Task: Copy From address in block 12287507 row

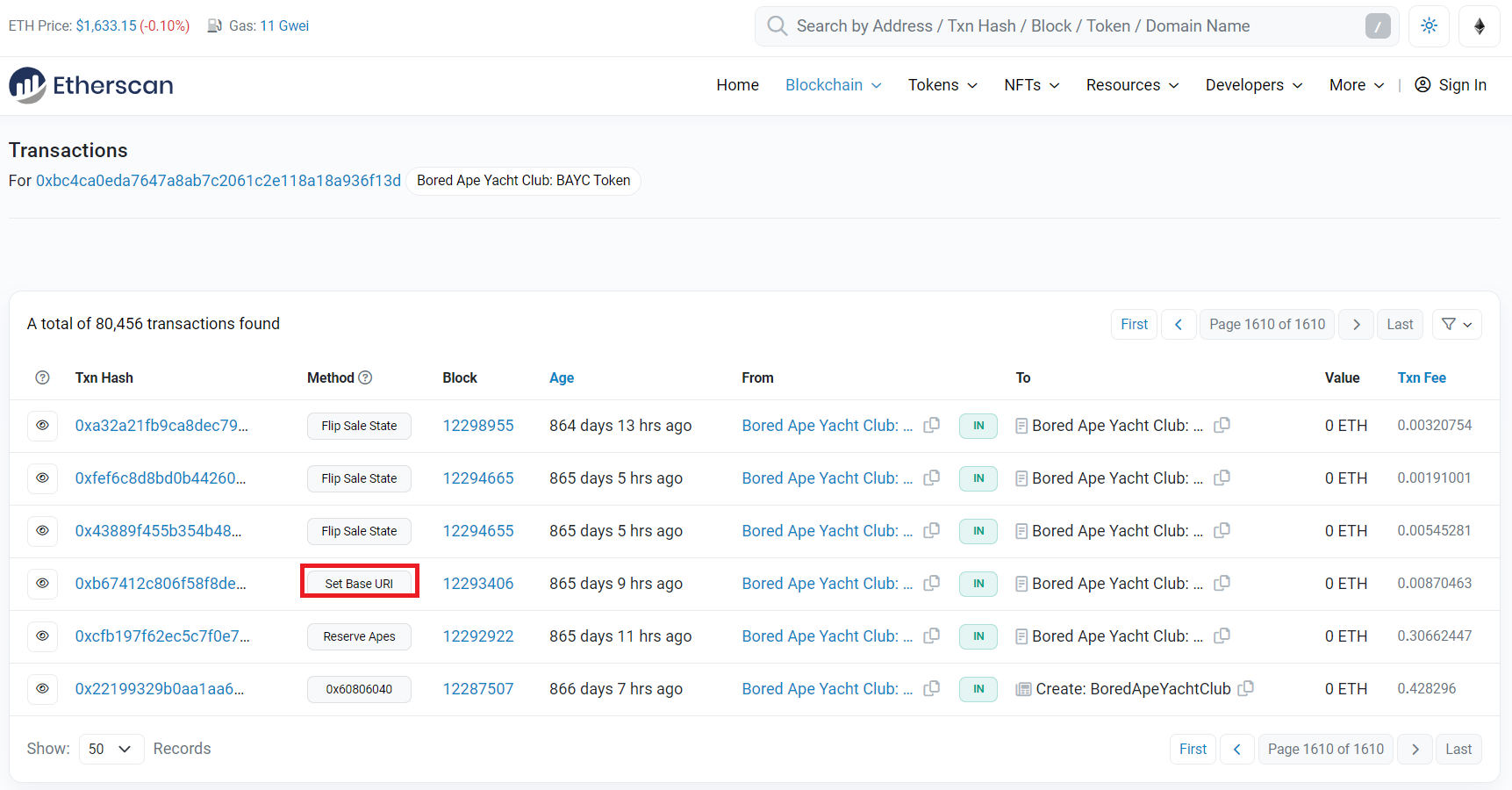Action: [932, 688]
